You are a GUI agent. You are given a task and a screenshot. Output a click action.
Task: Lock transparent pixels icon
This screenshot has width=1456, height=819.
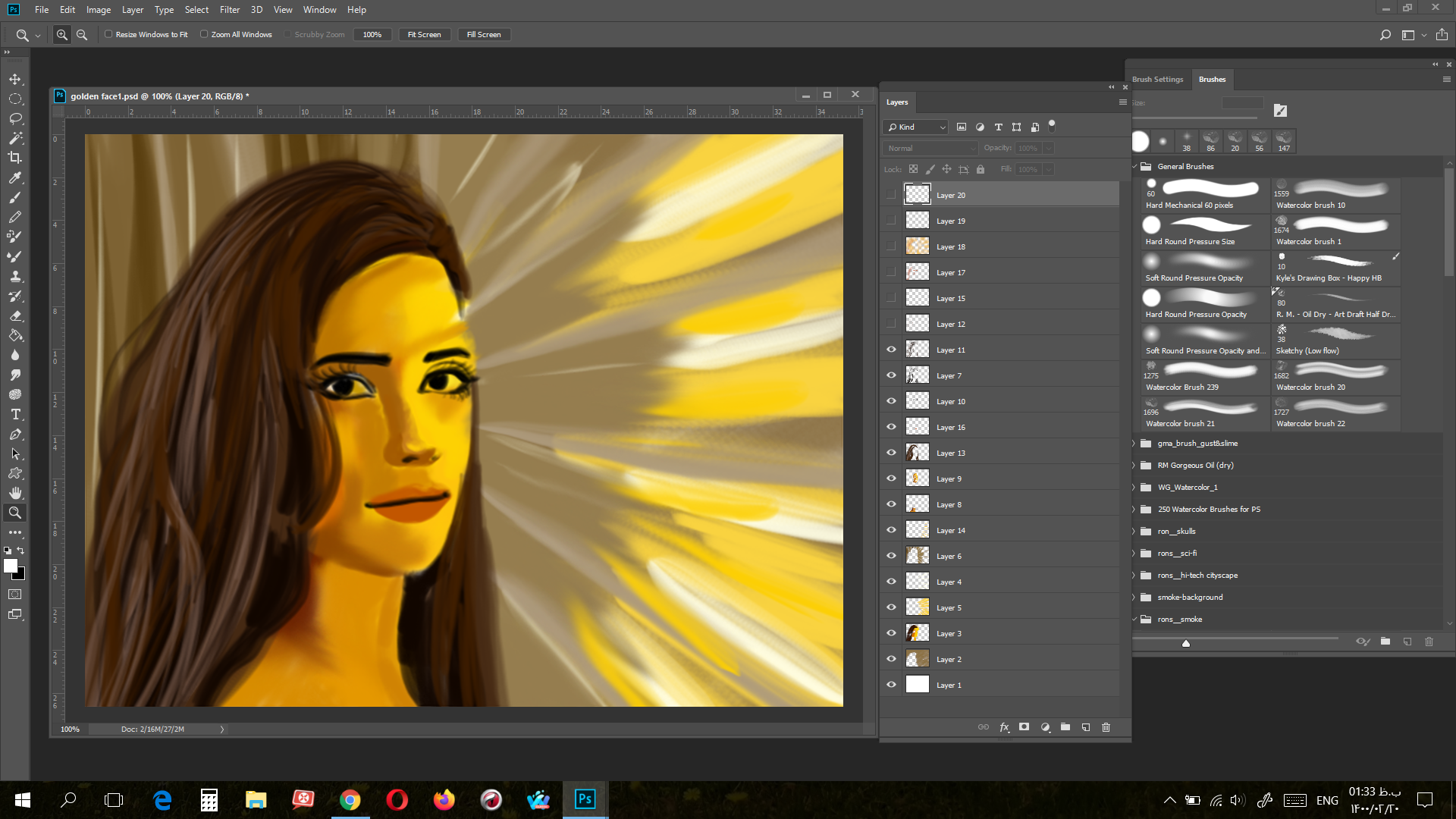(x=913, y=169)
